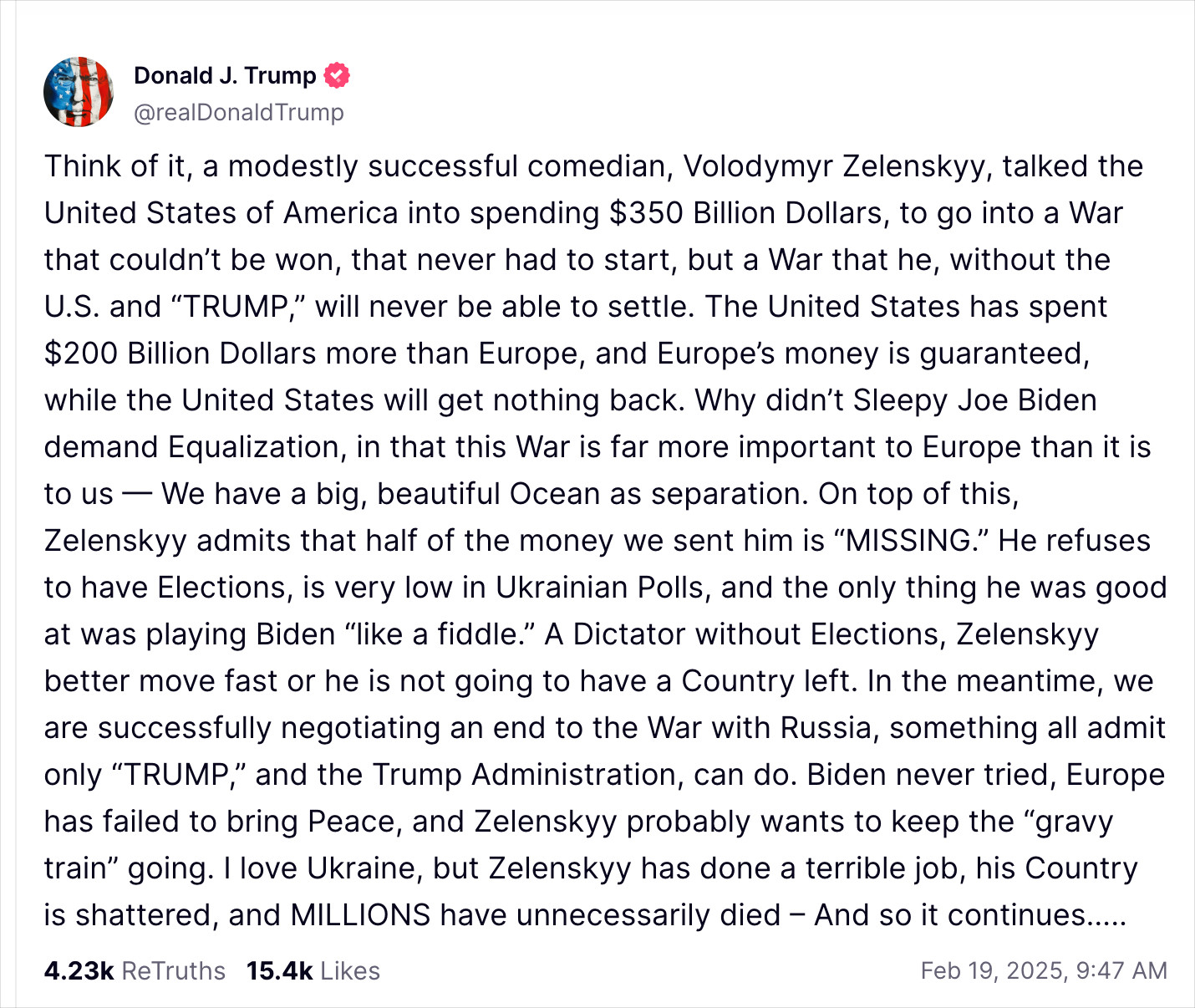Click "And so it continues....." ending text

970,915
